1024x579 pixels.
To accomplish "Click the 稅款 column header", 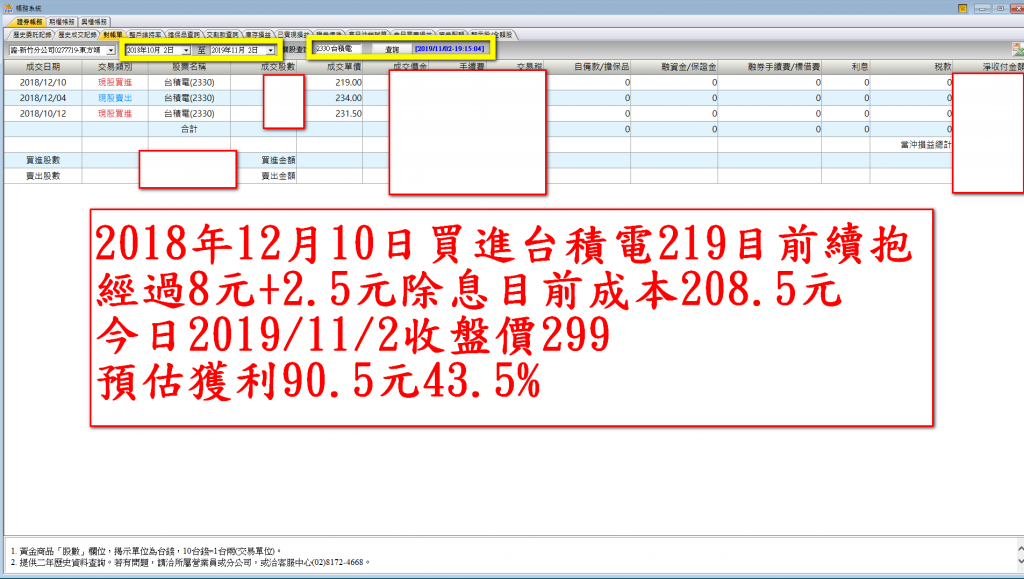I will [x=911, y=67].
